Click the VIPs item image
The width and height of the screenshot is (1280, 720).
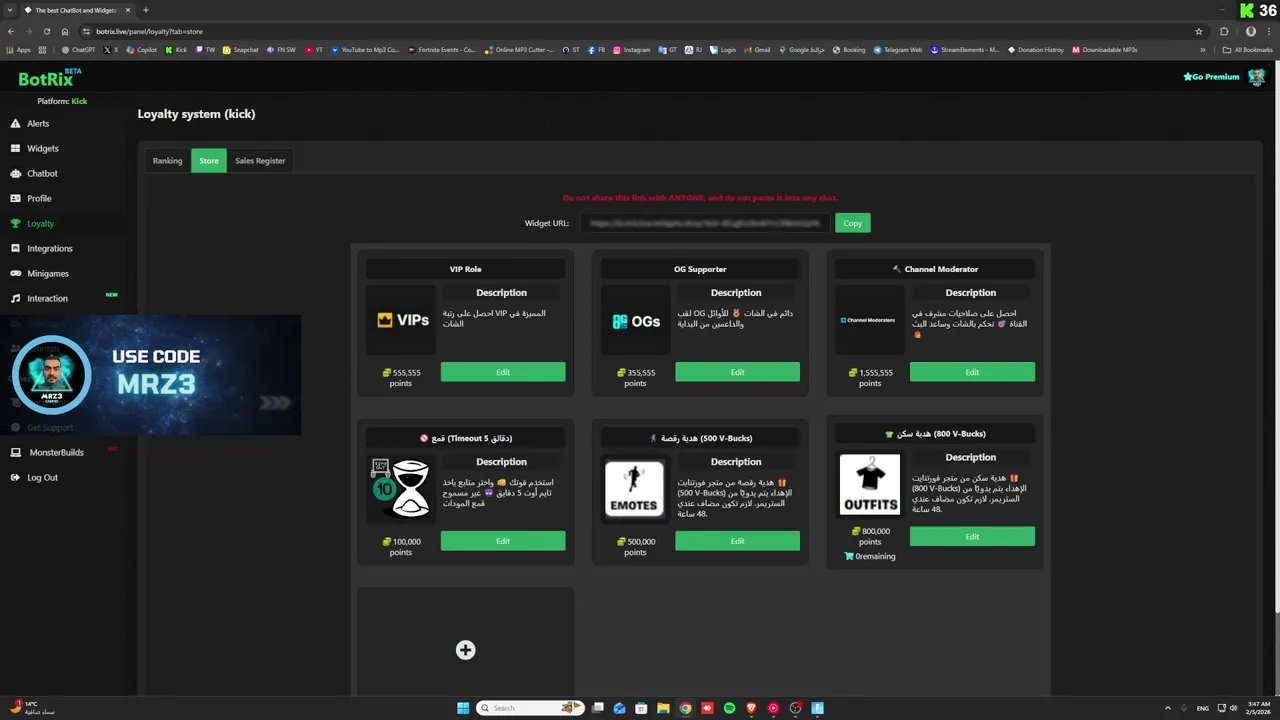click(402, 320)
